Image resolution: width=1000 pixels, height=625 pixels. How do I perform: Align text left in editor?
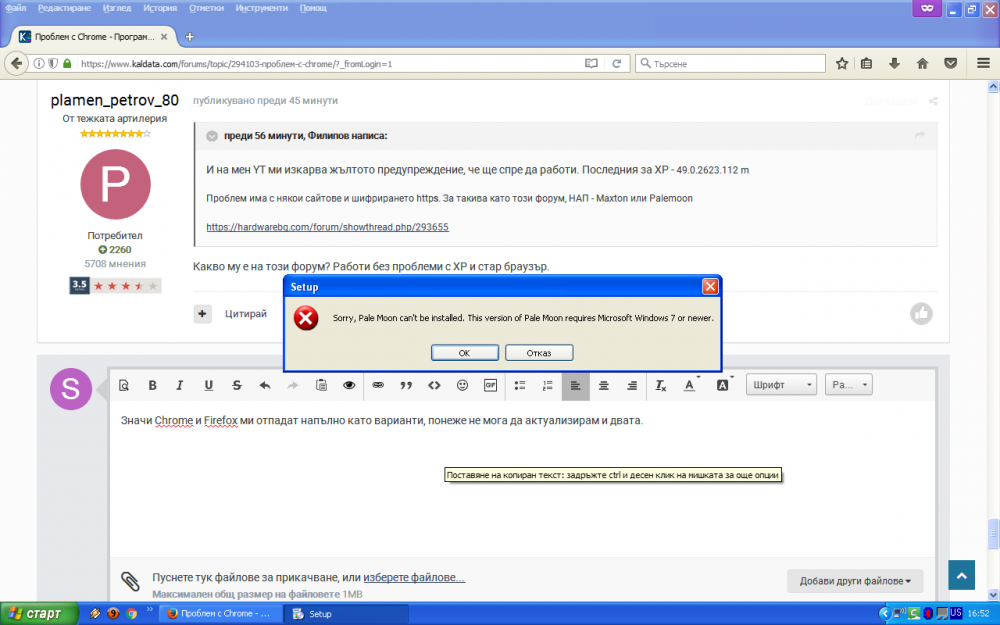click(x=575, y=385)
